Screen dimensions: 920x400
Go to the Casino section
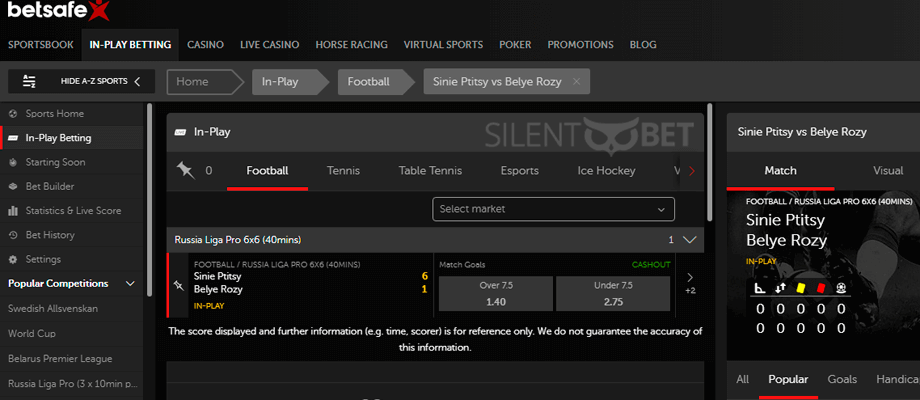click(205, 45)
